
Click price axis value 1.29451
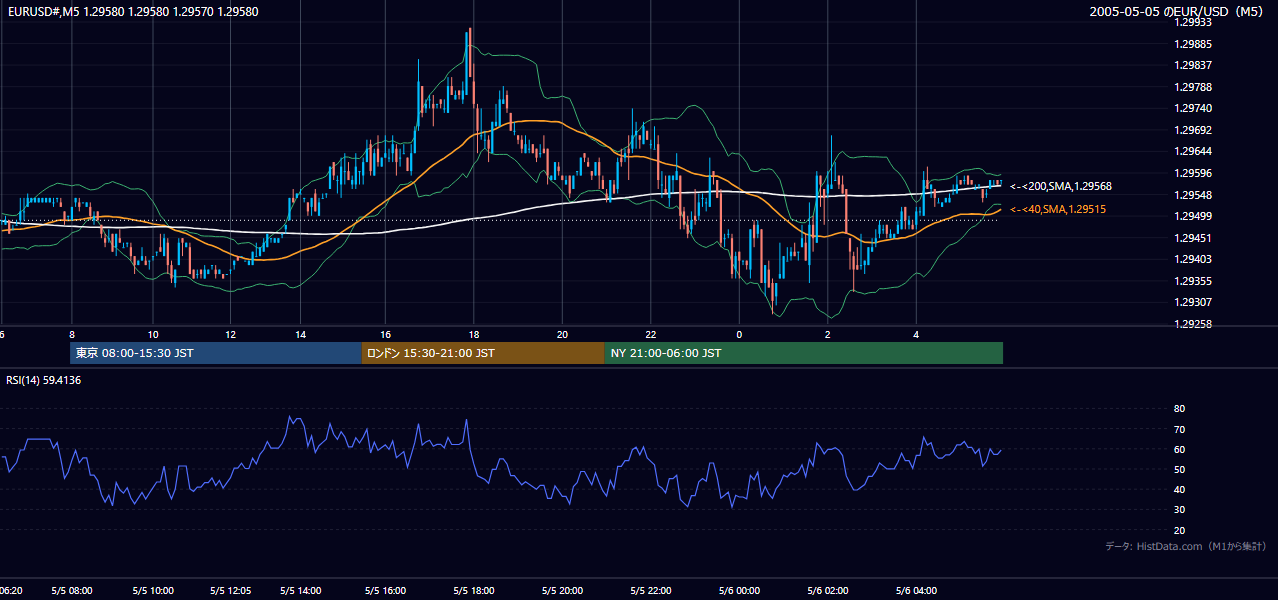[1194, 238]
